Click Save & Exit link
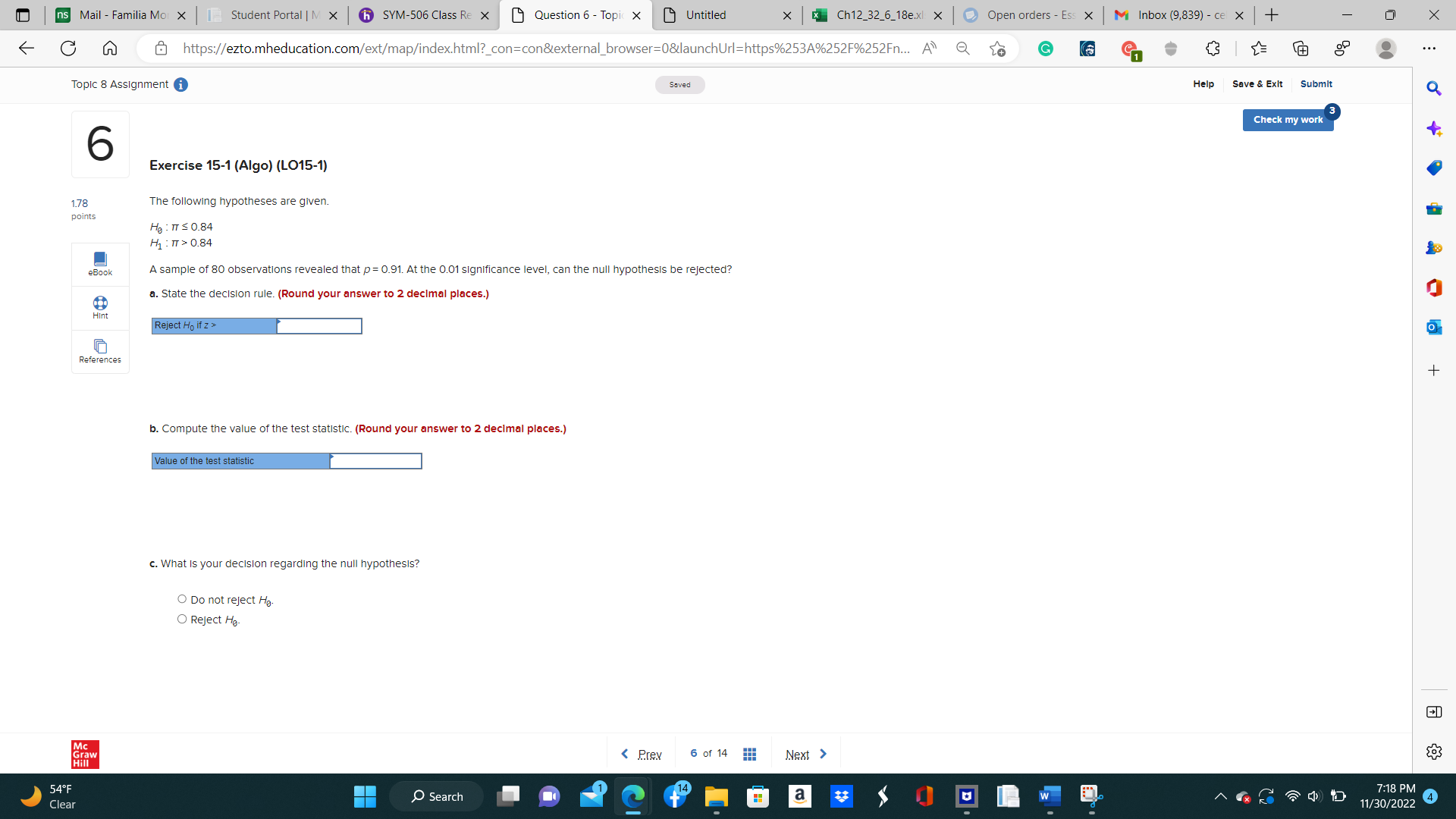 1257,84
